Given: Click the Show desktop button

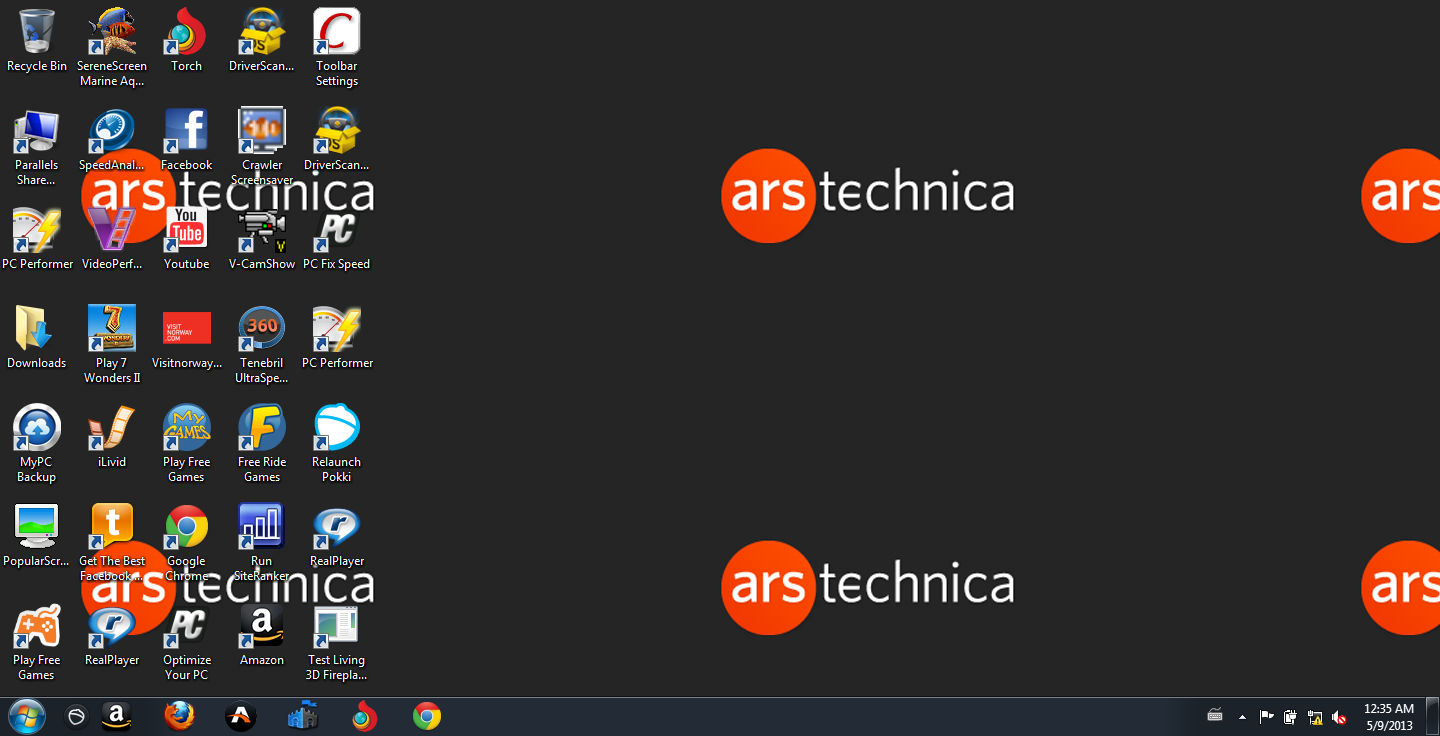Looking at the screenshot, I should pos(1433,717).
